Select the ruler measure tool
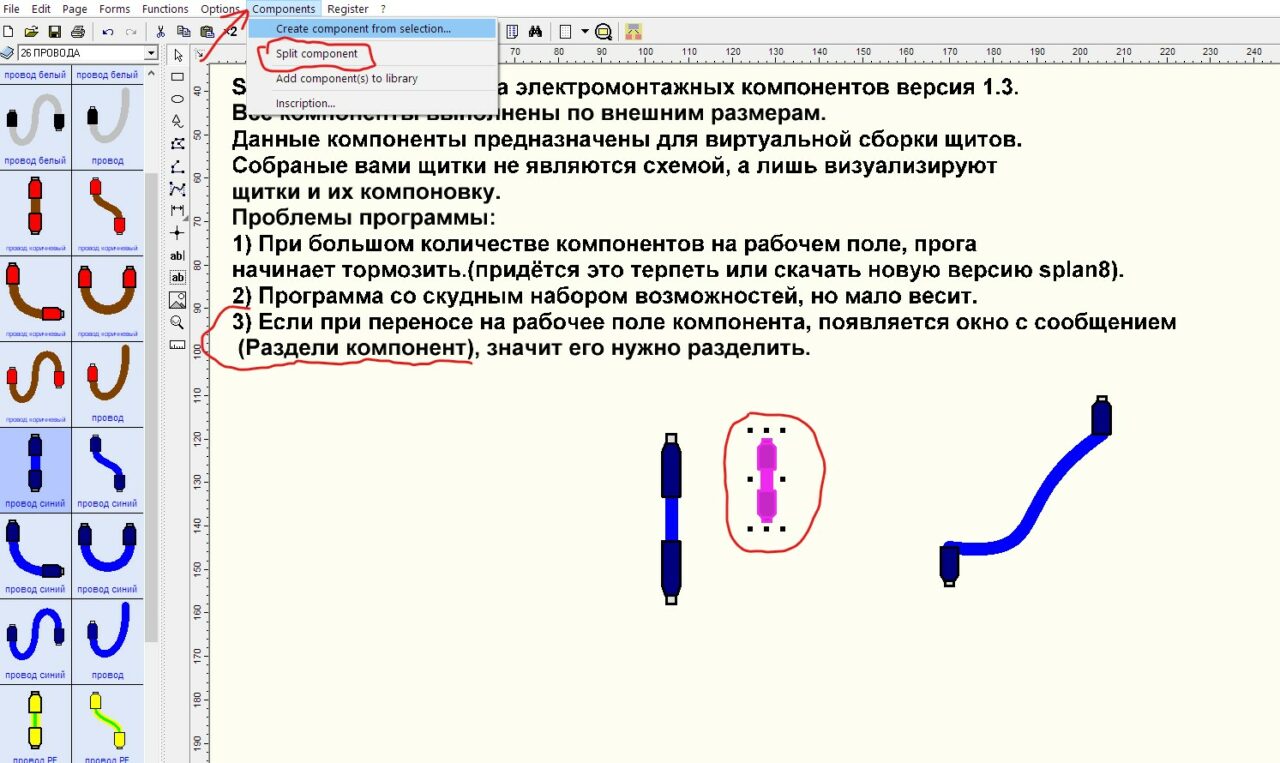 [x=178, y=344]
